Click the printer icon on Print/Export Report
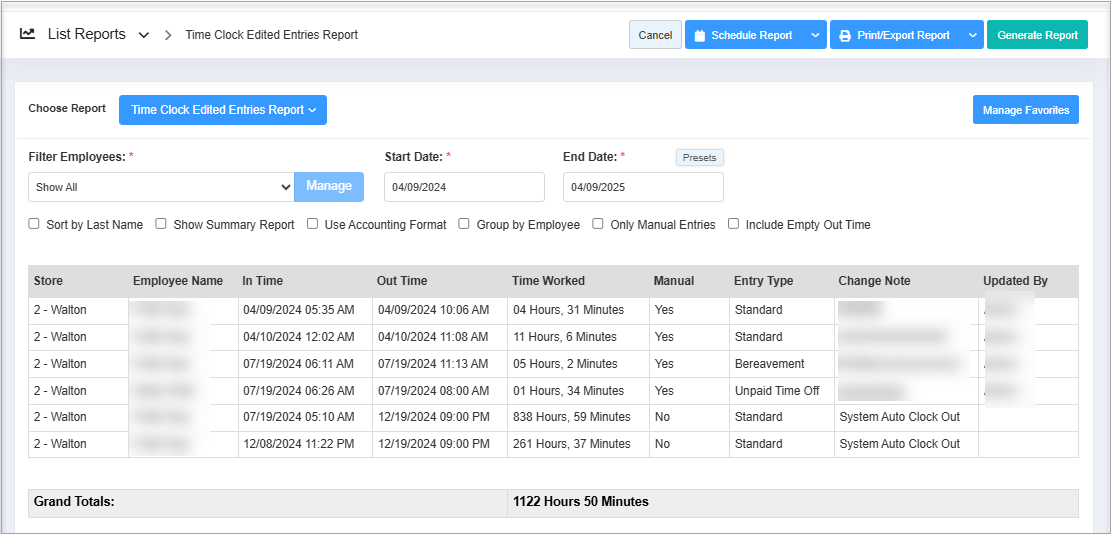 click(x=845, y=36)
